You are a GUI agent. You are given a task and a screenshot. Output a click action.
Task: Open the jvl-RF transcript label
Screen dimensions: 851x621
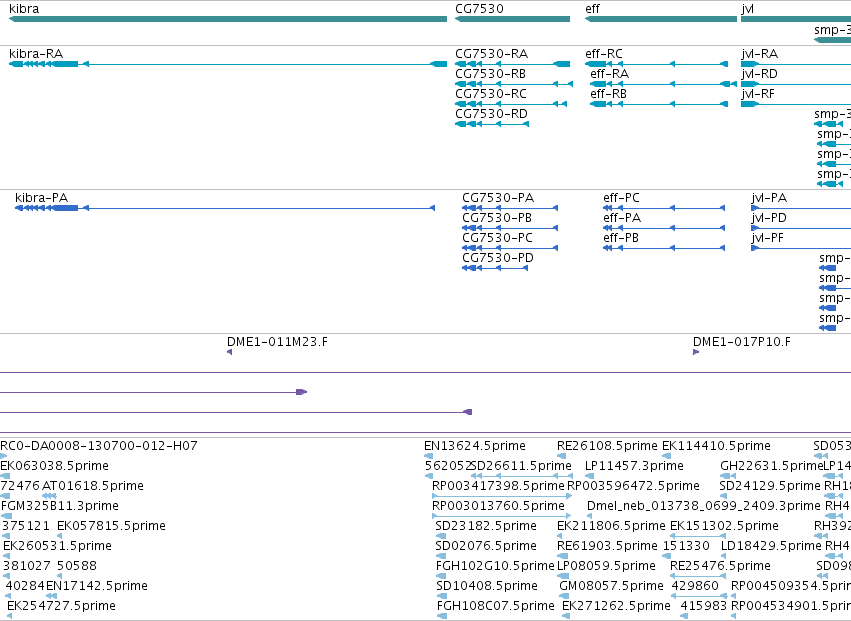(758, 94)
